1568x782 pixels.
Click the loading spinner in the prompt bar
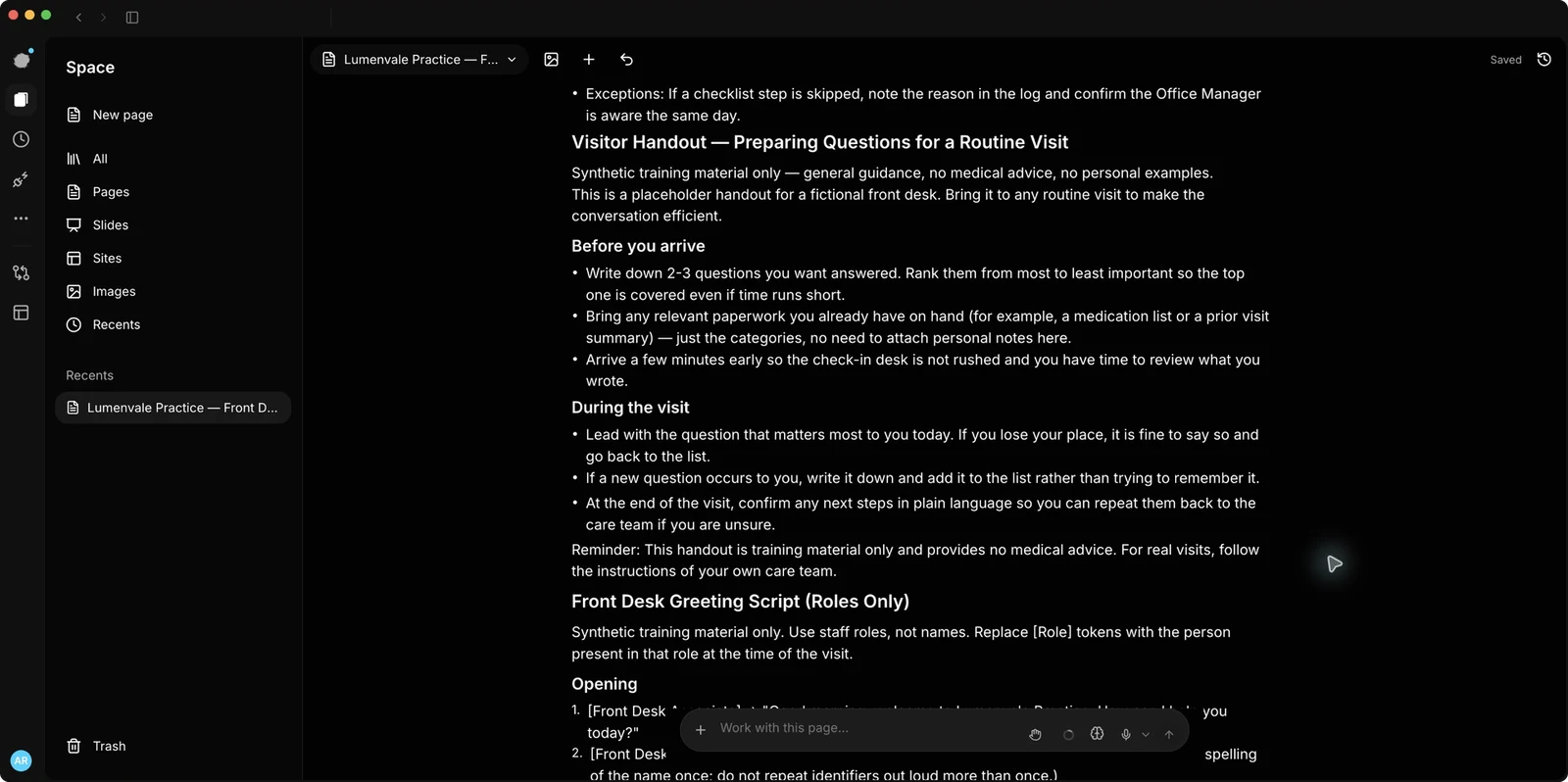click(1068, 734)
